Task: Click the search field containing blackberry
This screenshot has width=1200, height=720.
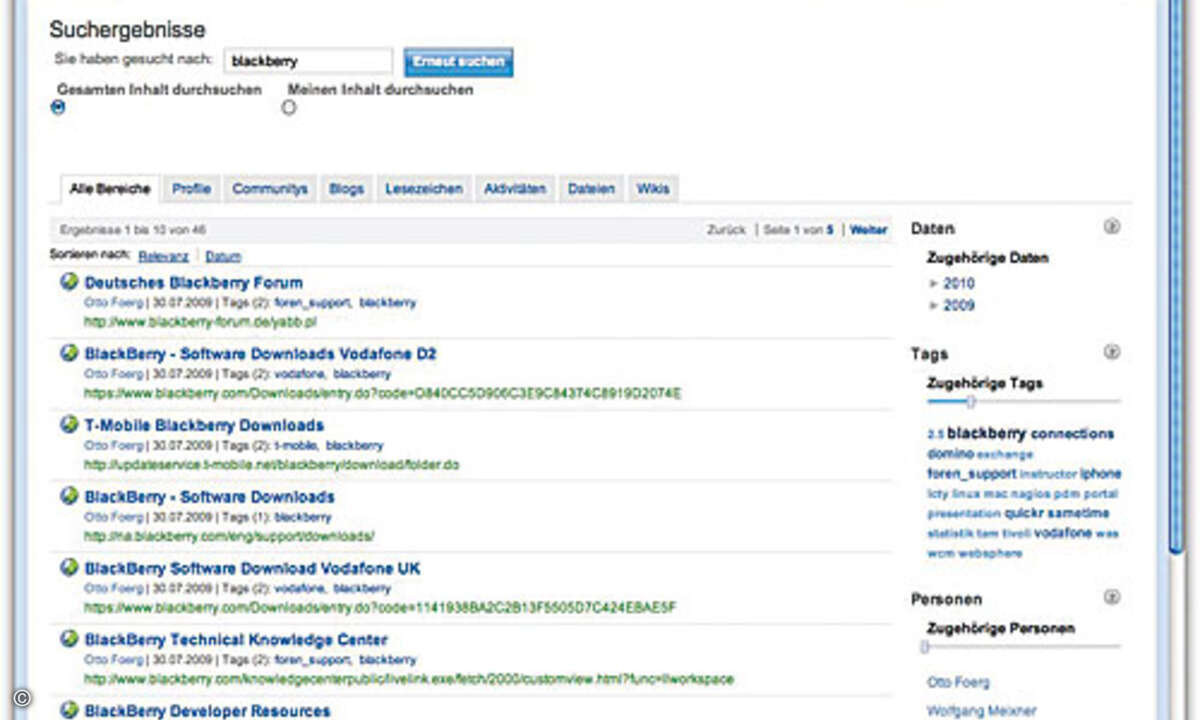Action: pyautogui.click(x=308, y=61)
